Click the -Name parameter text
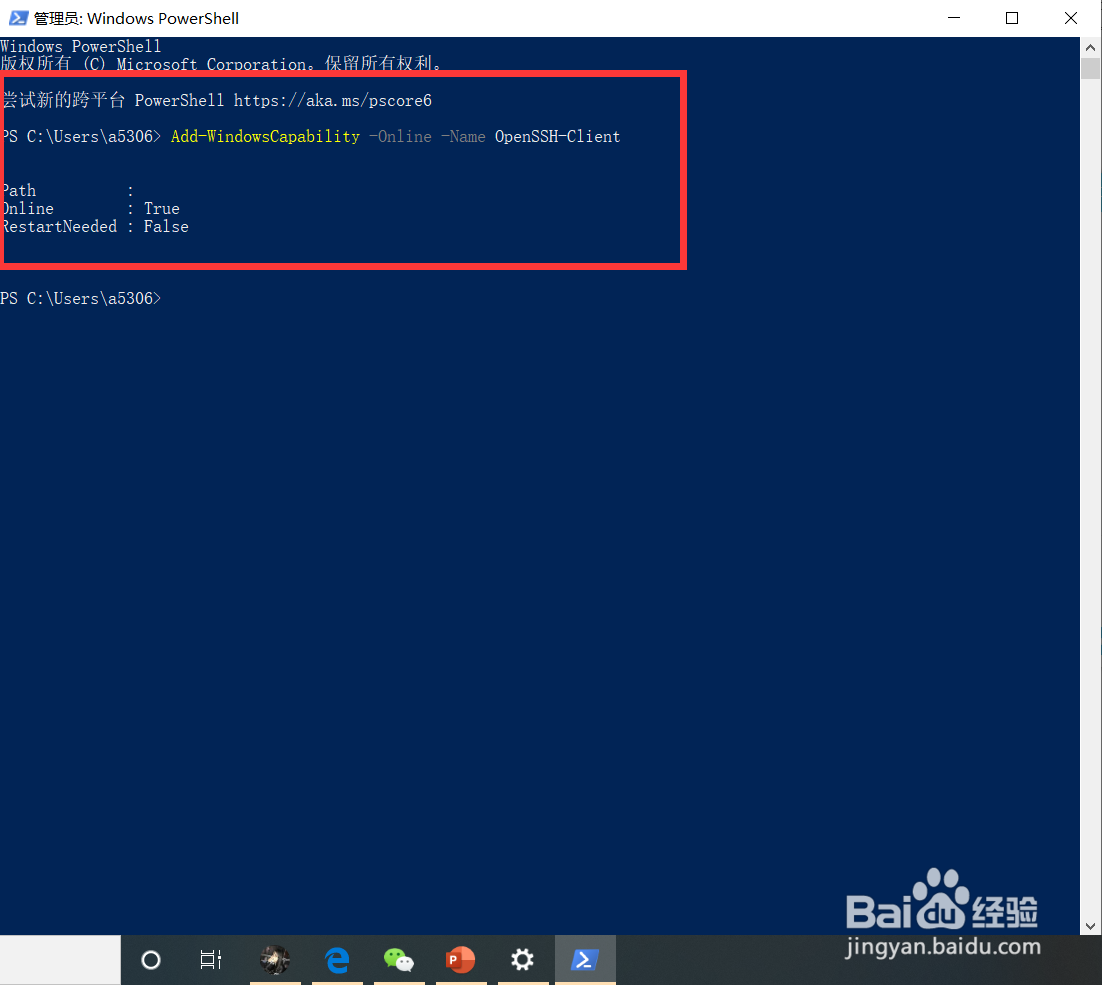The height and width of the screenshot is (985, 1102). pos(462,136)
